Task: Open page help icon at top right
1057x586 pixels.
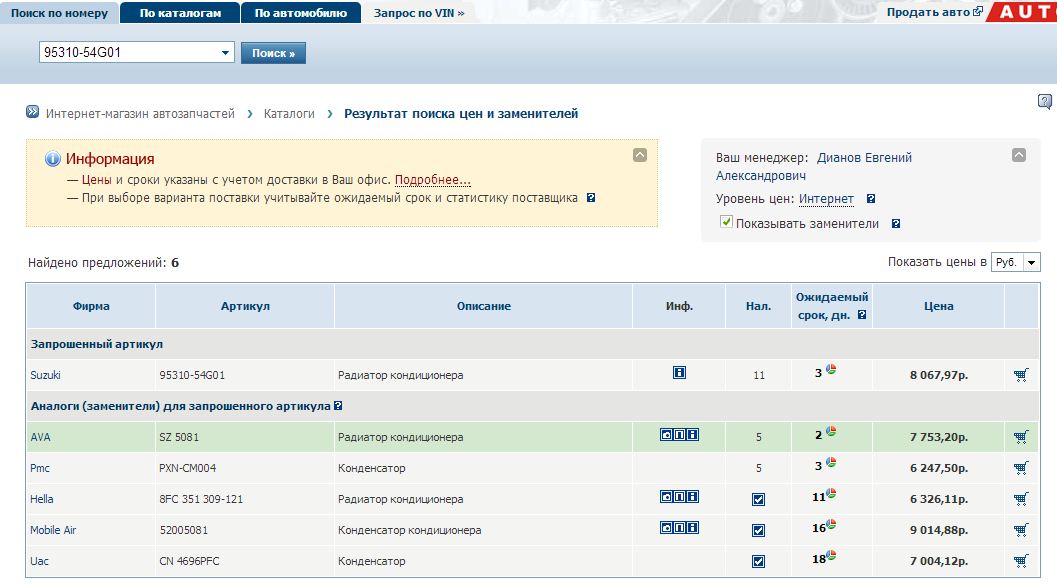Action: [x=1044, y=101]
